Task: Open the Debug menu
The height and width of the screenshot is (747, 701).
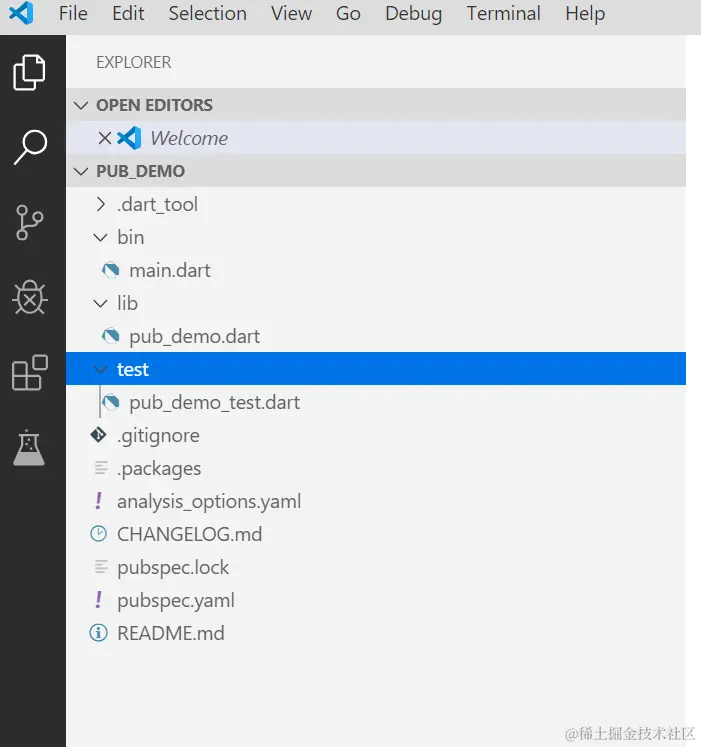Action: pyautogui.click(x=414, y=13)
